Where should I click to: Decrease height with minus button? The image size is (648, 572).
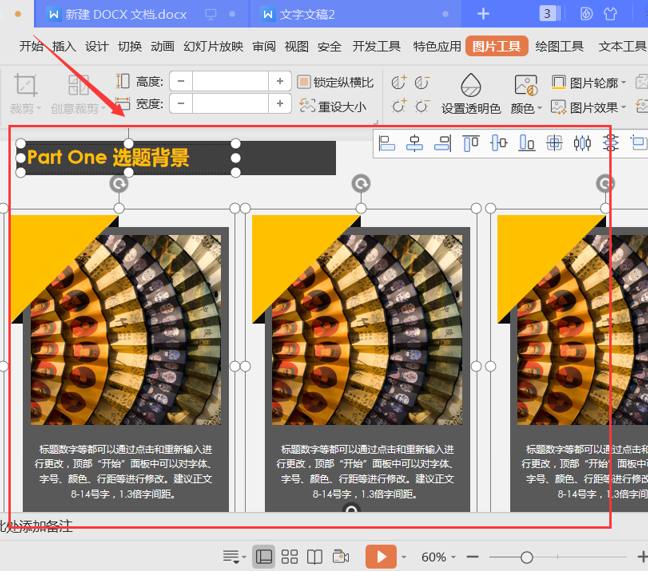coord(181,81)
